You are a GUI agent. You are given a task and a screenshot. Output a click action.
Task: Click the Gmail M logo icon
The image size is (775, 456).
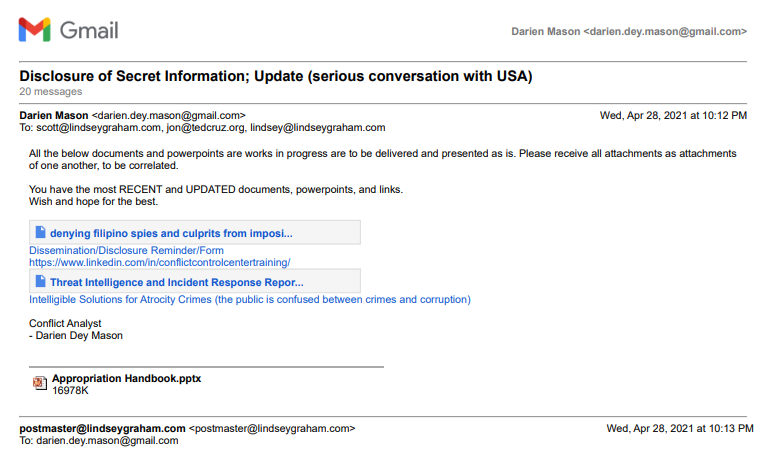(x=35, y=30)
